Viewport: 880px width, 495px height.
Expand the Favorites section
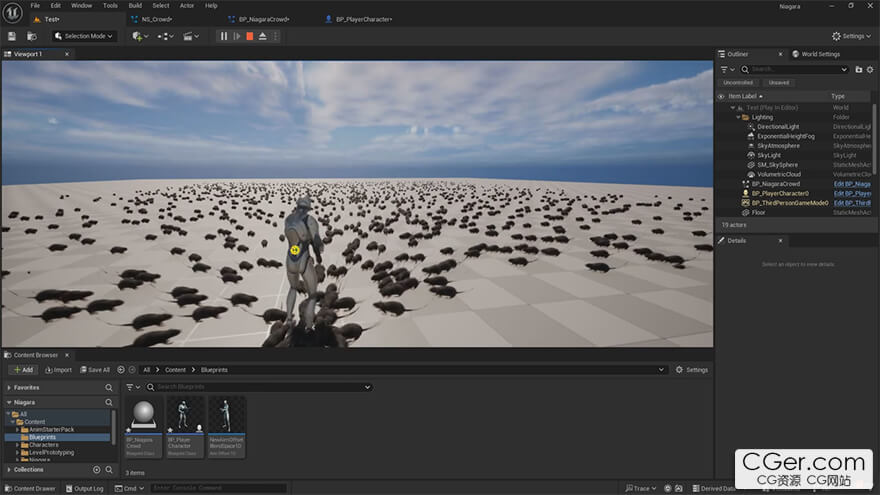(x=9, y=388)
